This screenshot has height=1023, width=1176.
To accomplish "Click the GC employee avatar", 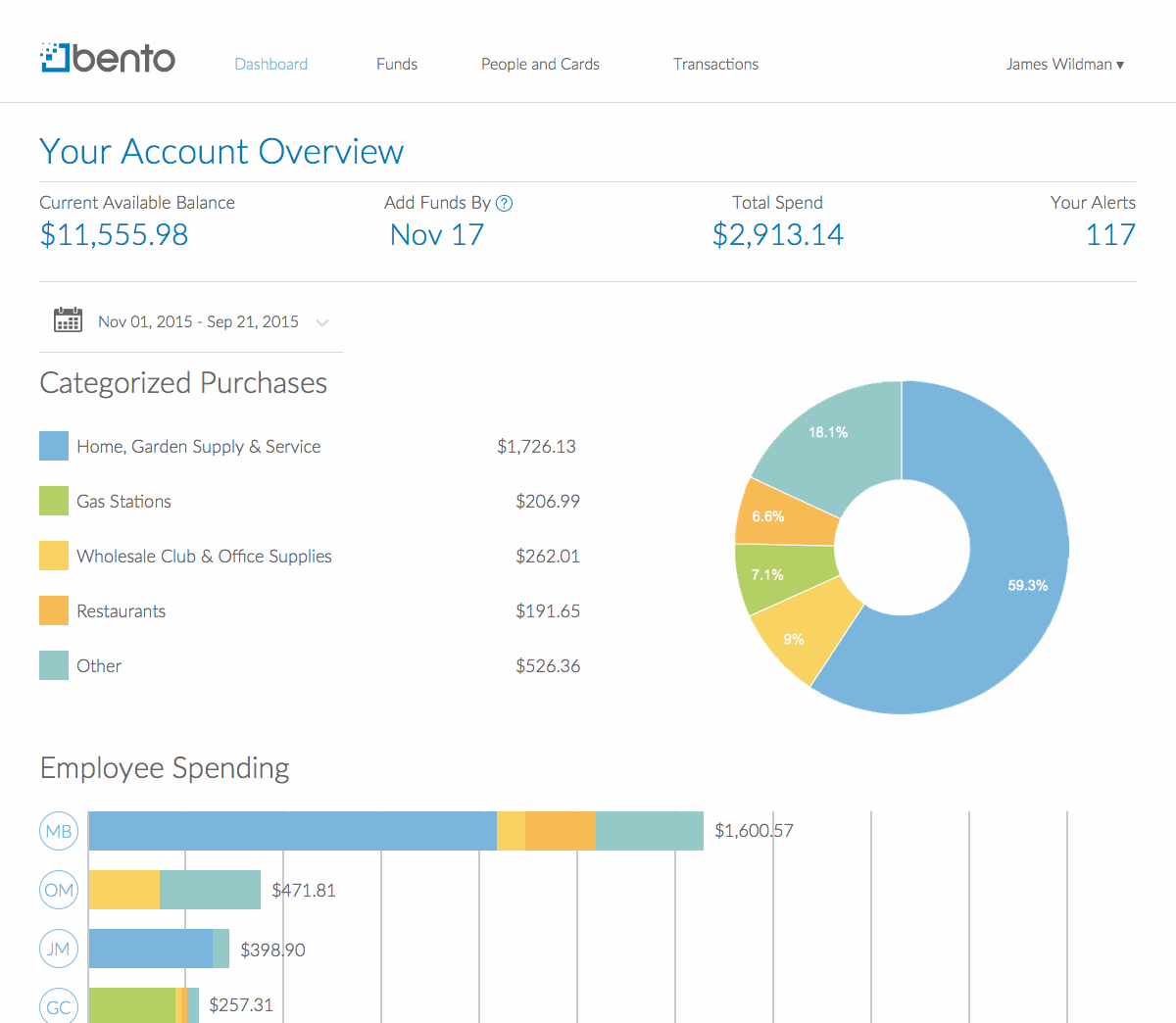I will 59,1005.
